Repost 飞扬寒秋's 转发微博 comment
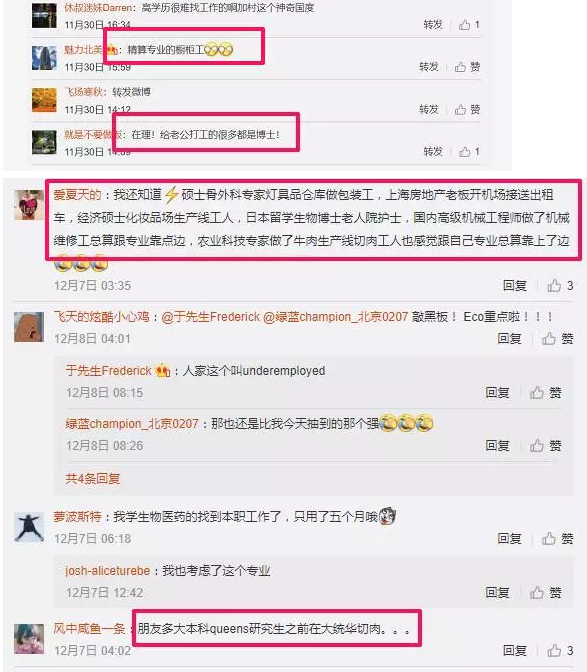 429,109
